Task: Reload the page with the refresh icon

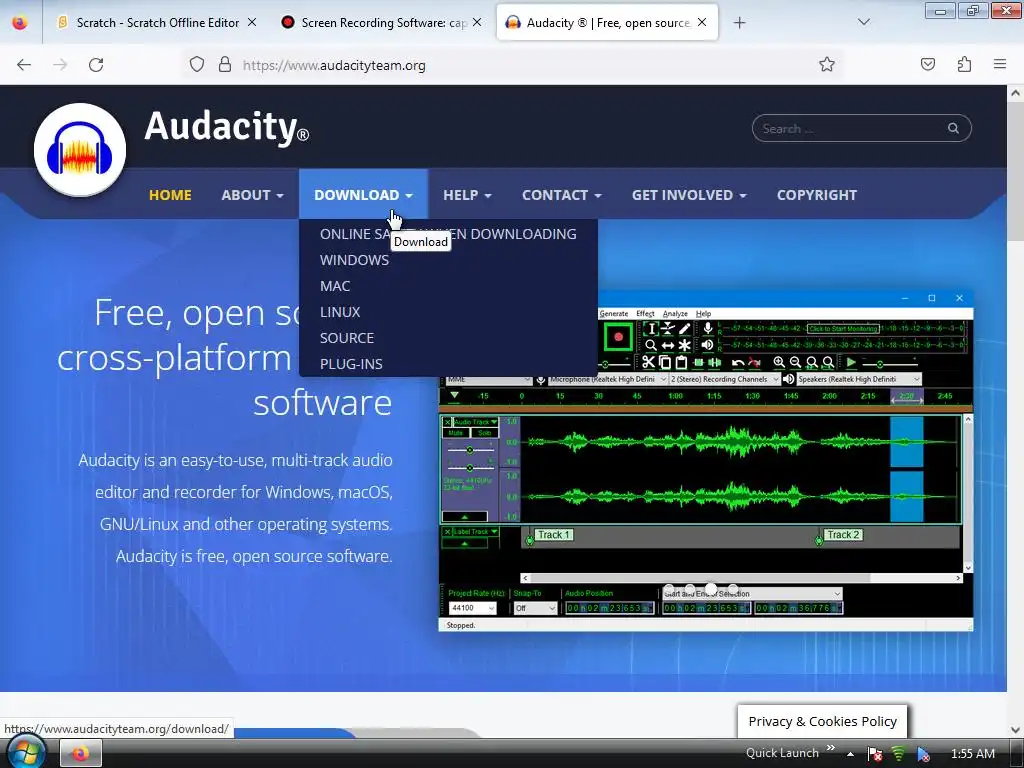Action: pyautogui.click(x=96, y=65)
